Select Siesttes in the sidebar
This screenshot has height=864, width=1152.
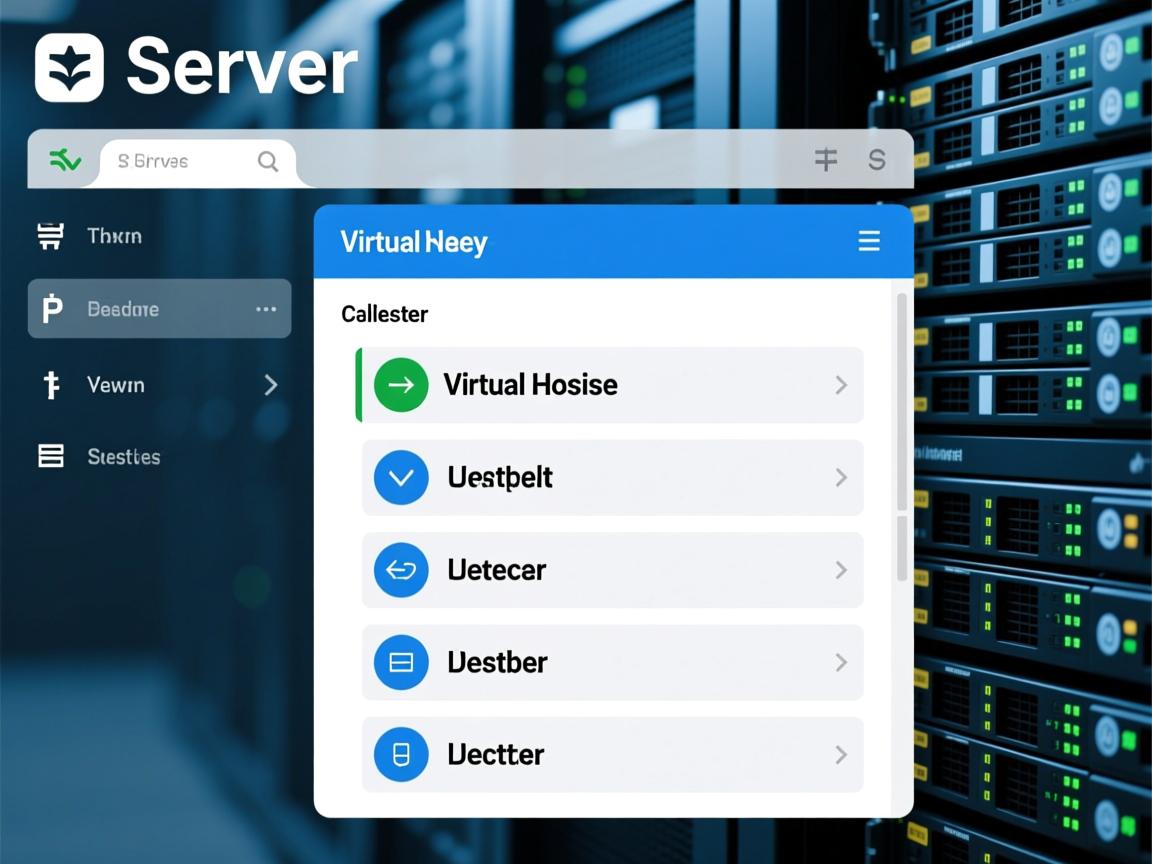123,457
